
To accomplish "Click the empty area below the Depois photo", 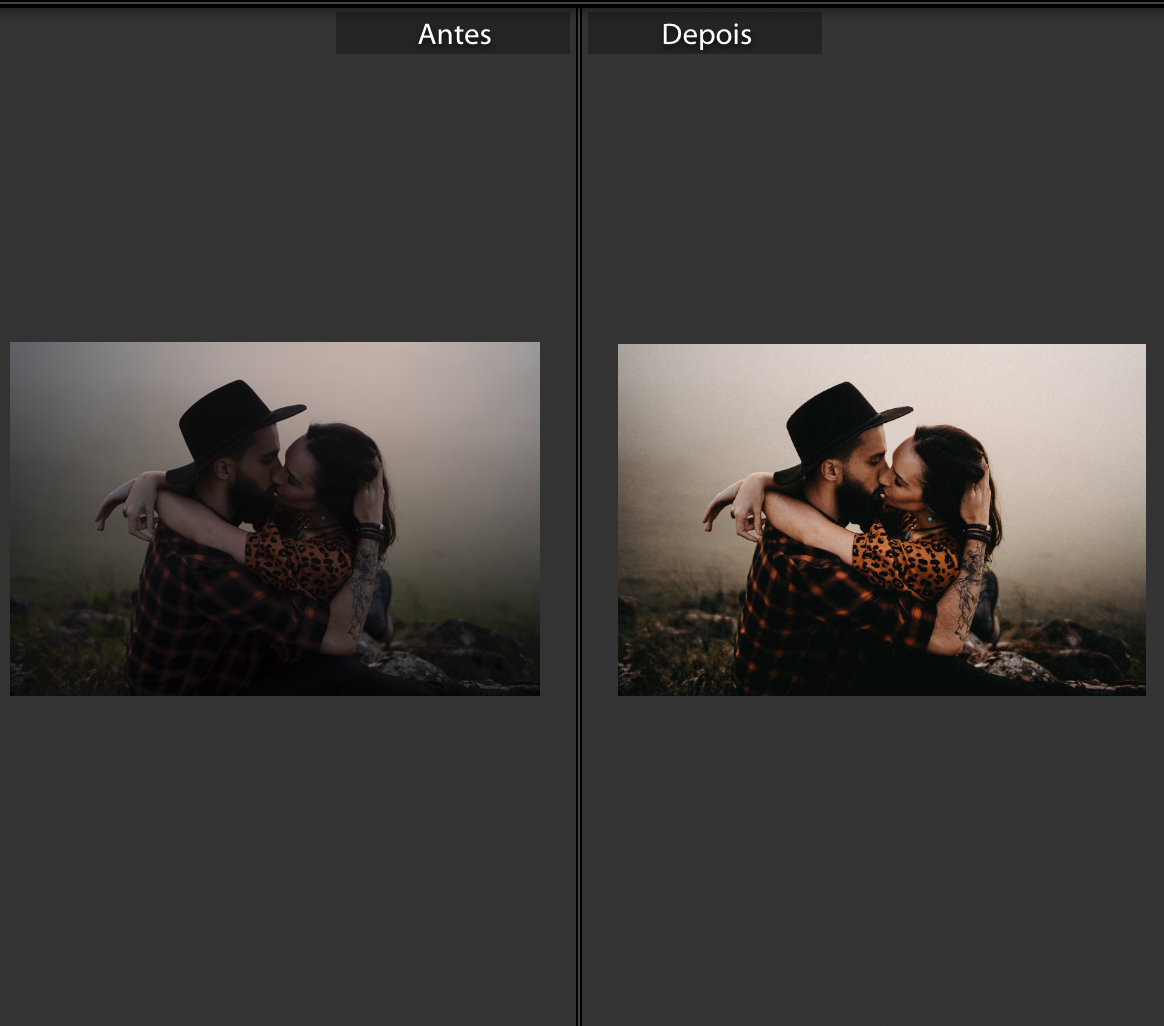I will (x=880, y=860).
